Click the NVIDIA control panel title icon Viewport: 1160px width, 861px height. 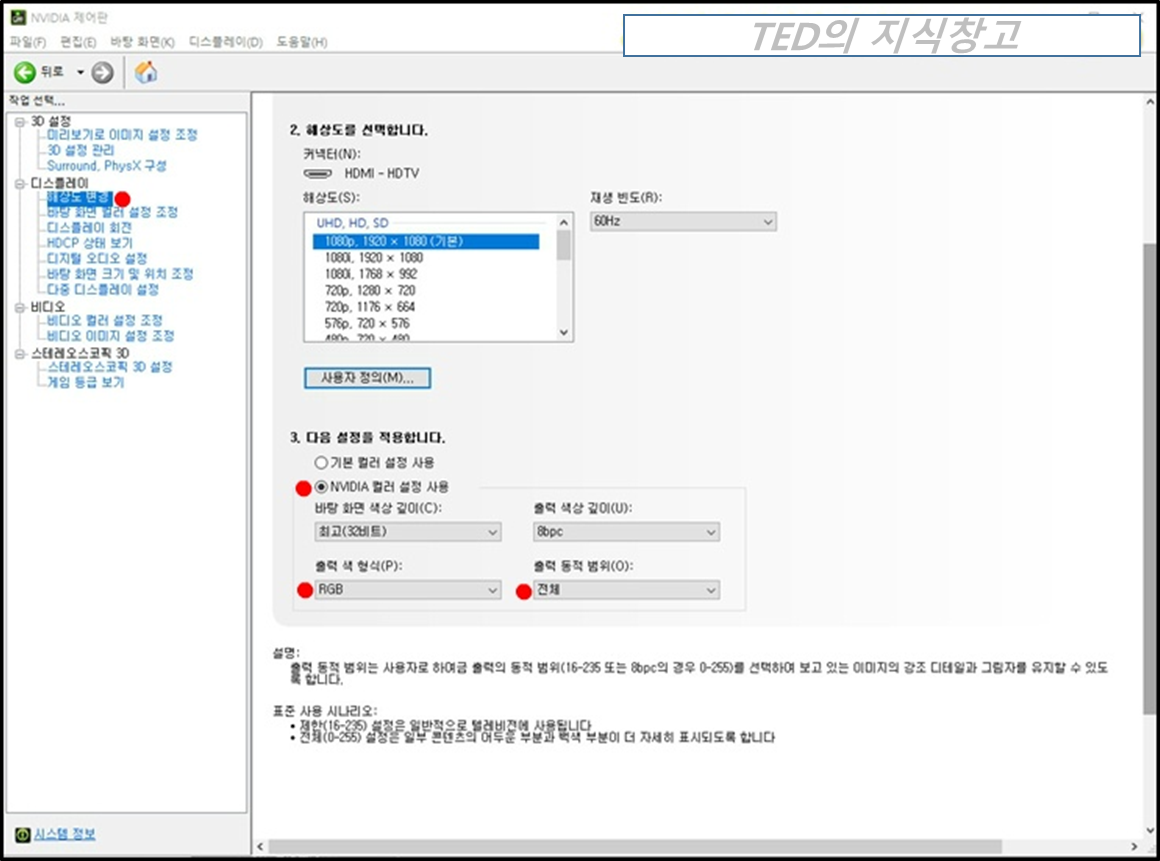[x=18, y=17]
